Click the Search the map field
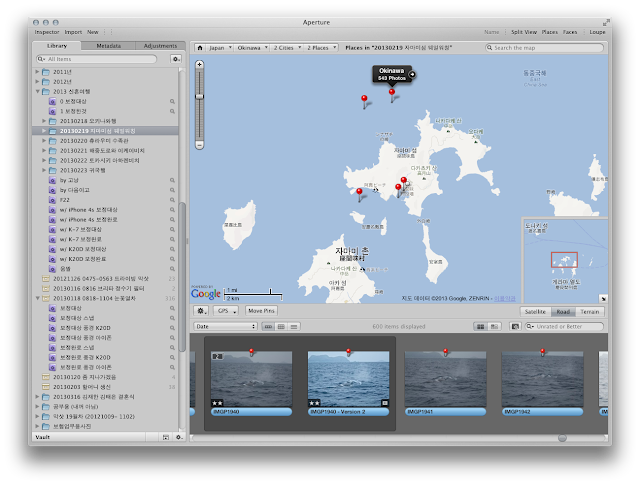The width and height of the screenshot is (640, 485). (544, 48)
